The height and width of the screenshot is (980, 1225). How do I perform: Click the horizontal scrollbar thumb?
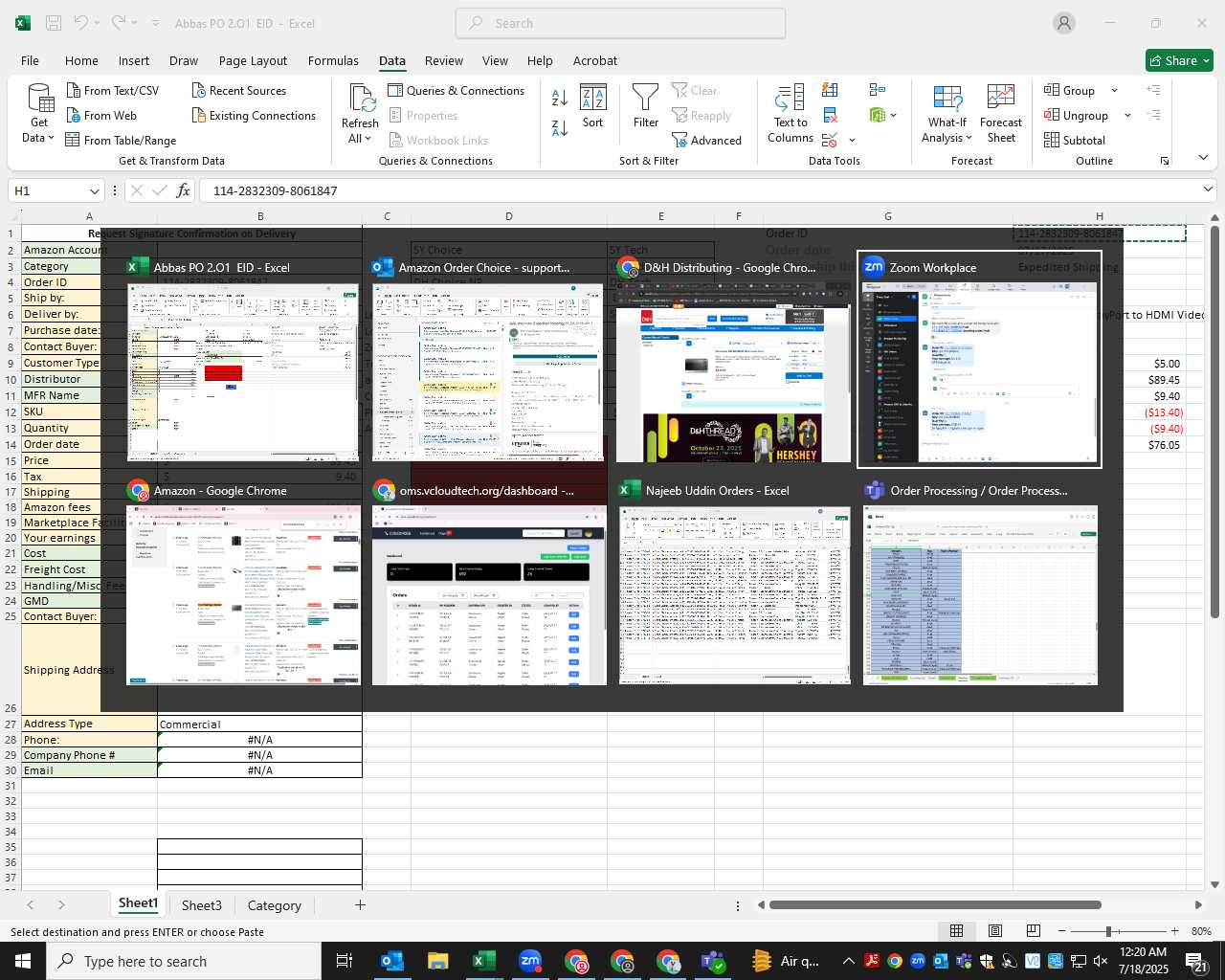click(934, 904)
